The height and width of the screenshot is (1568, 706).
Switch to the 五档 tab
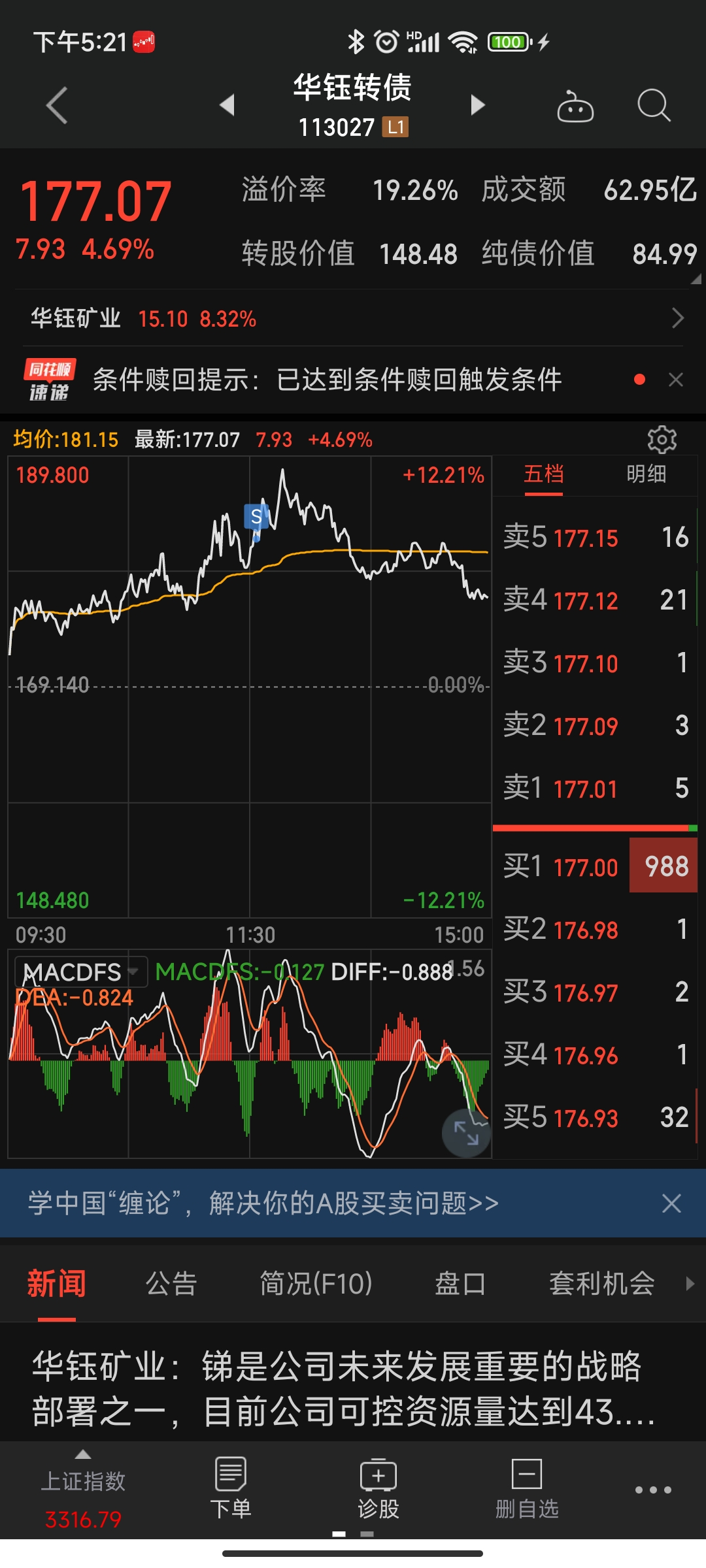point(543,474)
